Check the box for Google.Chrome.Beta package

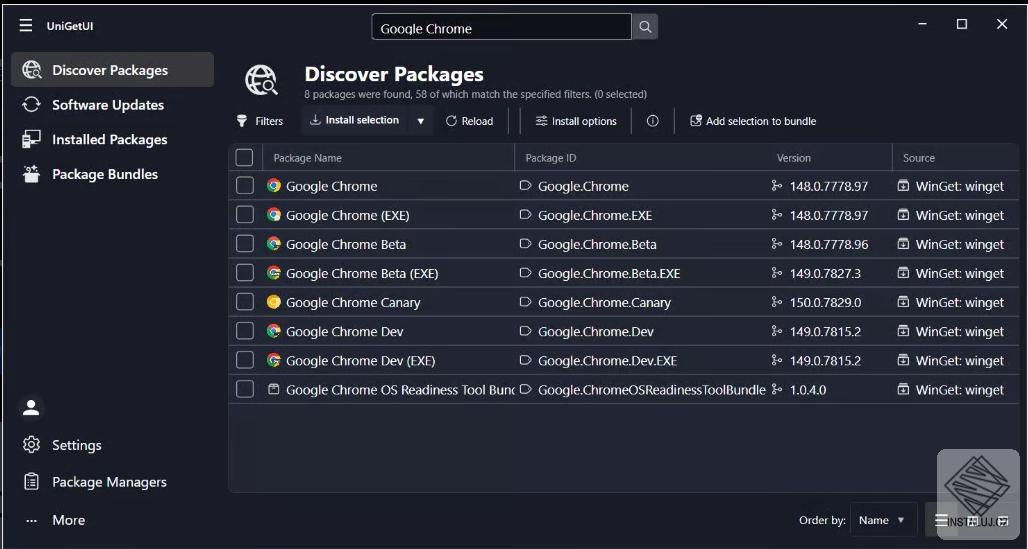[x=245, y=244]
